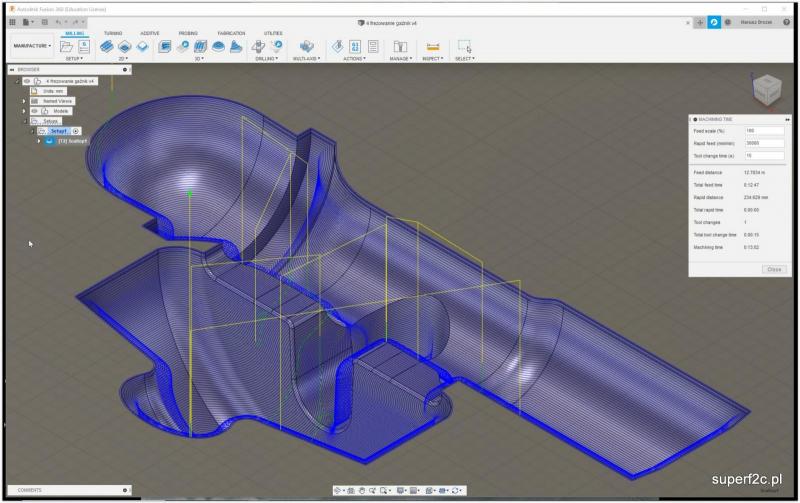Viewport: 800px width, 503px height.
Task: Click the Multi-Axis toolpath icon
Action: pyautogui.click(x=307, y=46)
